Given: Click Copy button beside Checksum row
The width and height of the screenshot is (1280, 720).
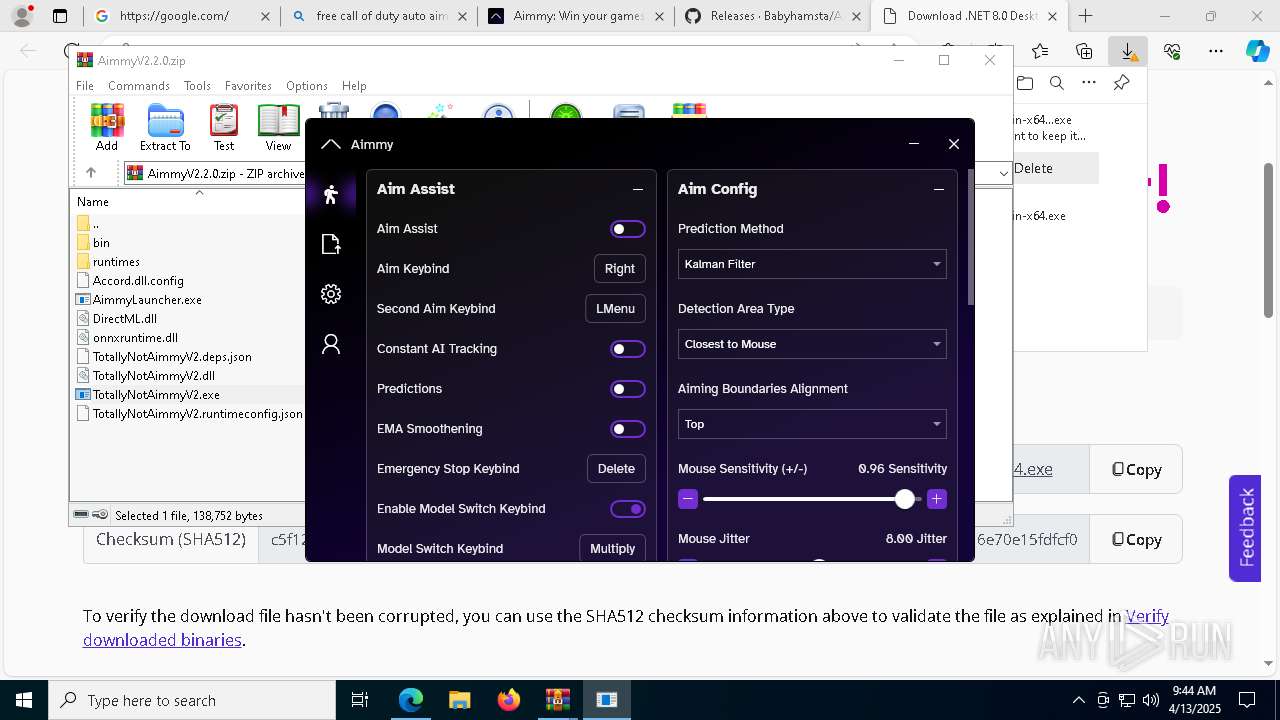Looking at the screenshot, I should (x=1136, y=539).
